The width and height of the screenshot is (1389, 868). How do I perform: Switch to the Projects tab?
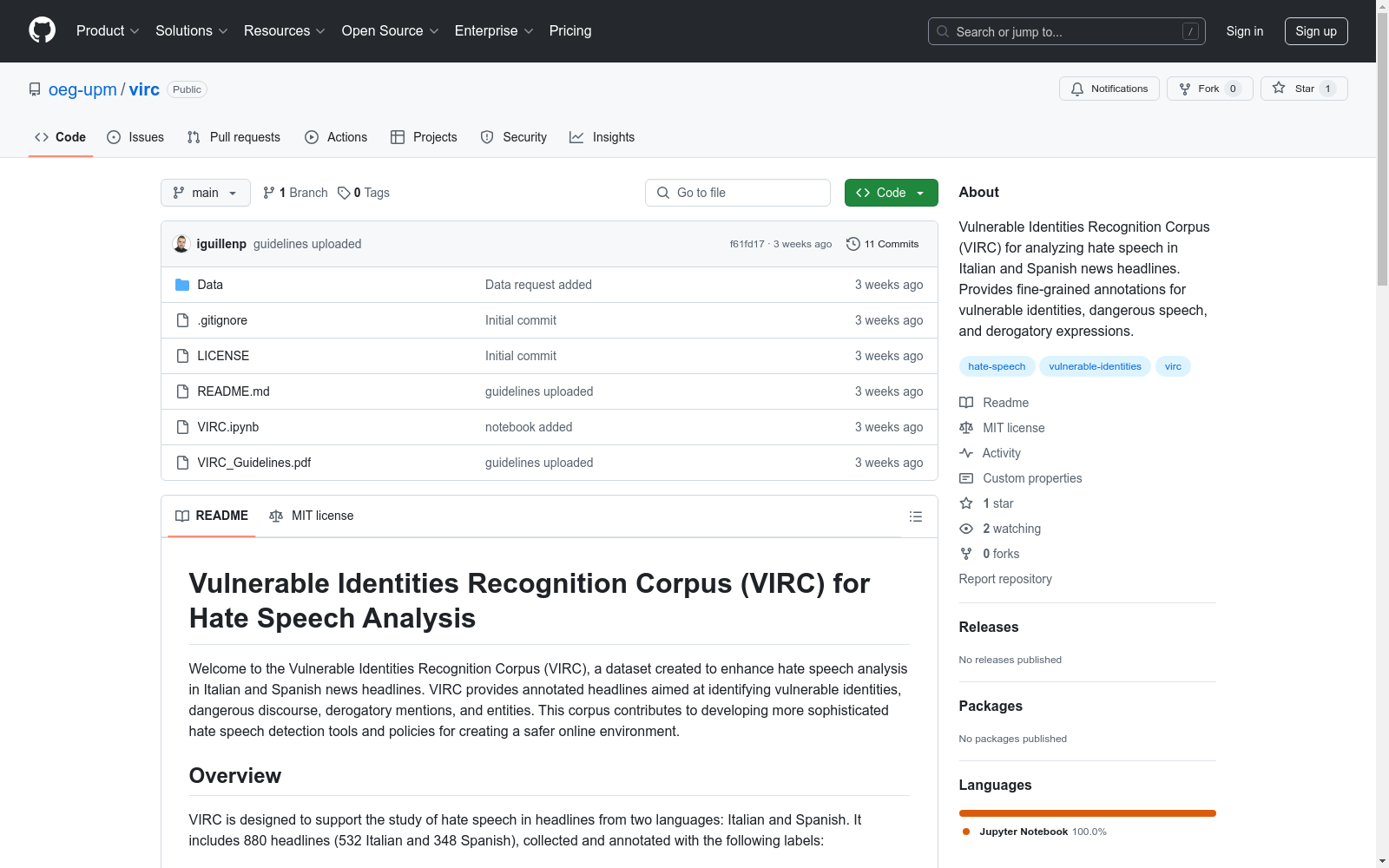(x=424, y=137)
